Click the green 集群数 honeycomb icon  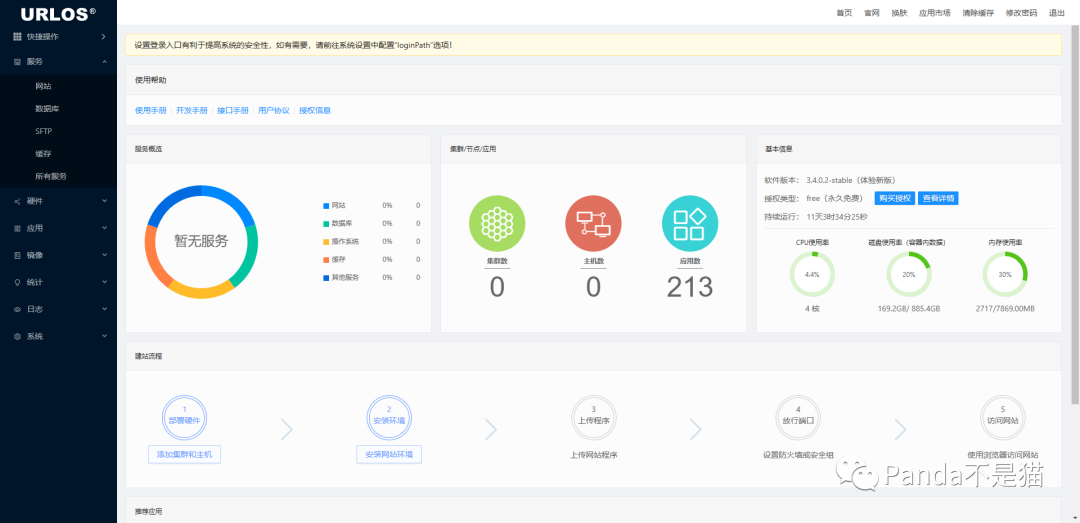(497, 223)
